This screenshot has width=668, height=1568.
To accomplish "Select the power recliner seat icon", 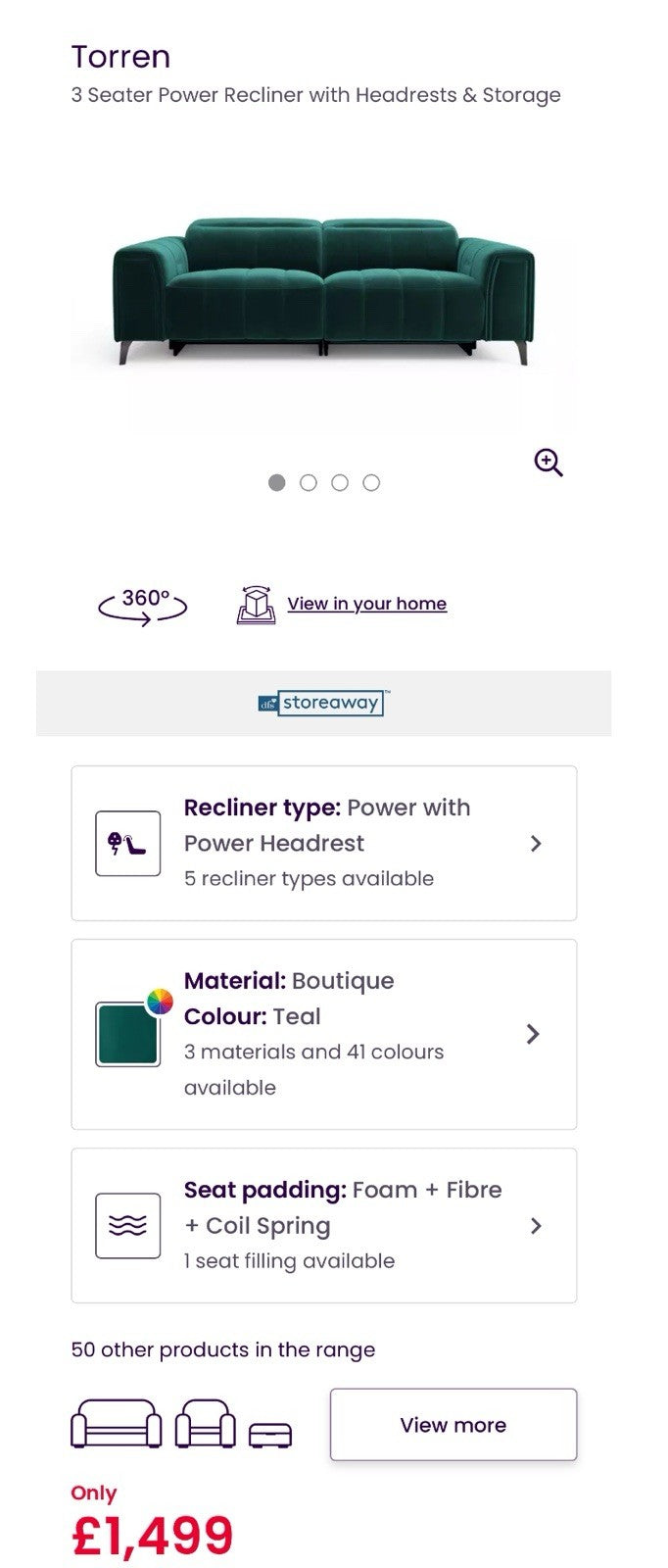I will (128, 843).
